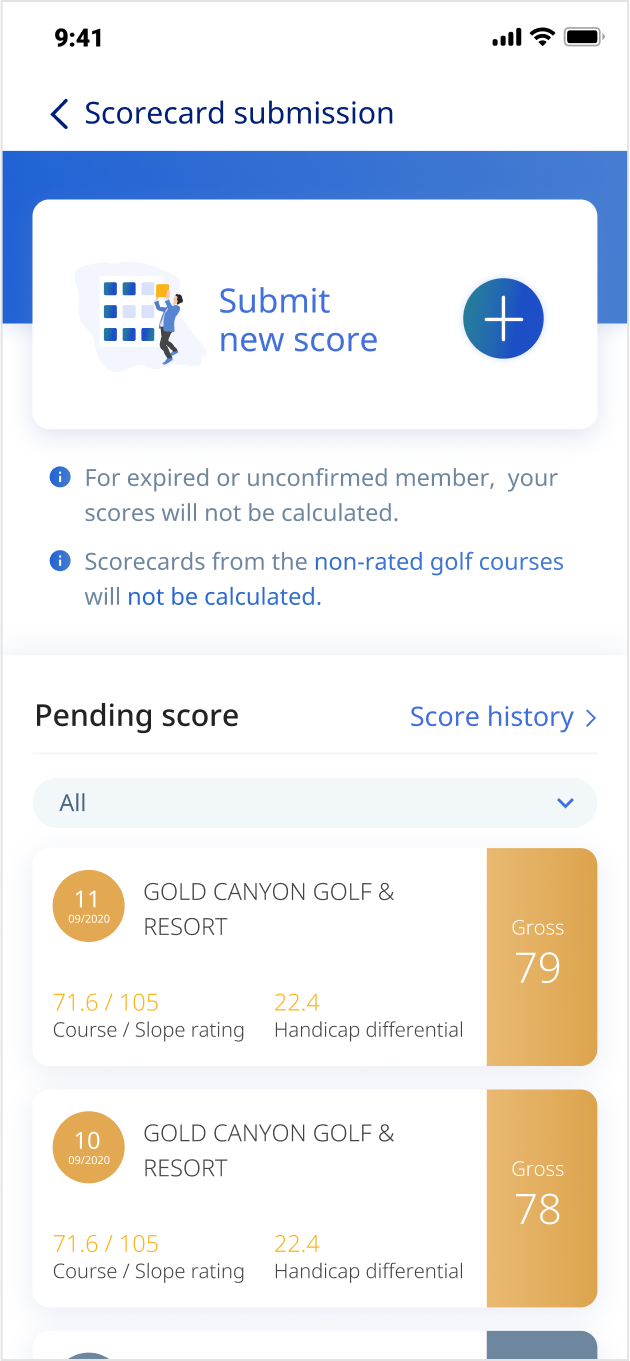630x1361 pixels.
Task: Open the 11 09/2020 date badge
Action: [x=88, y=906]
